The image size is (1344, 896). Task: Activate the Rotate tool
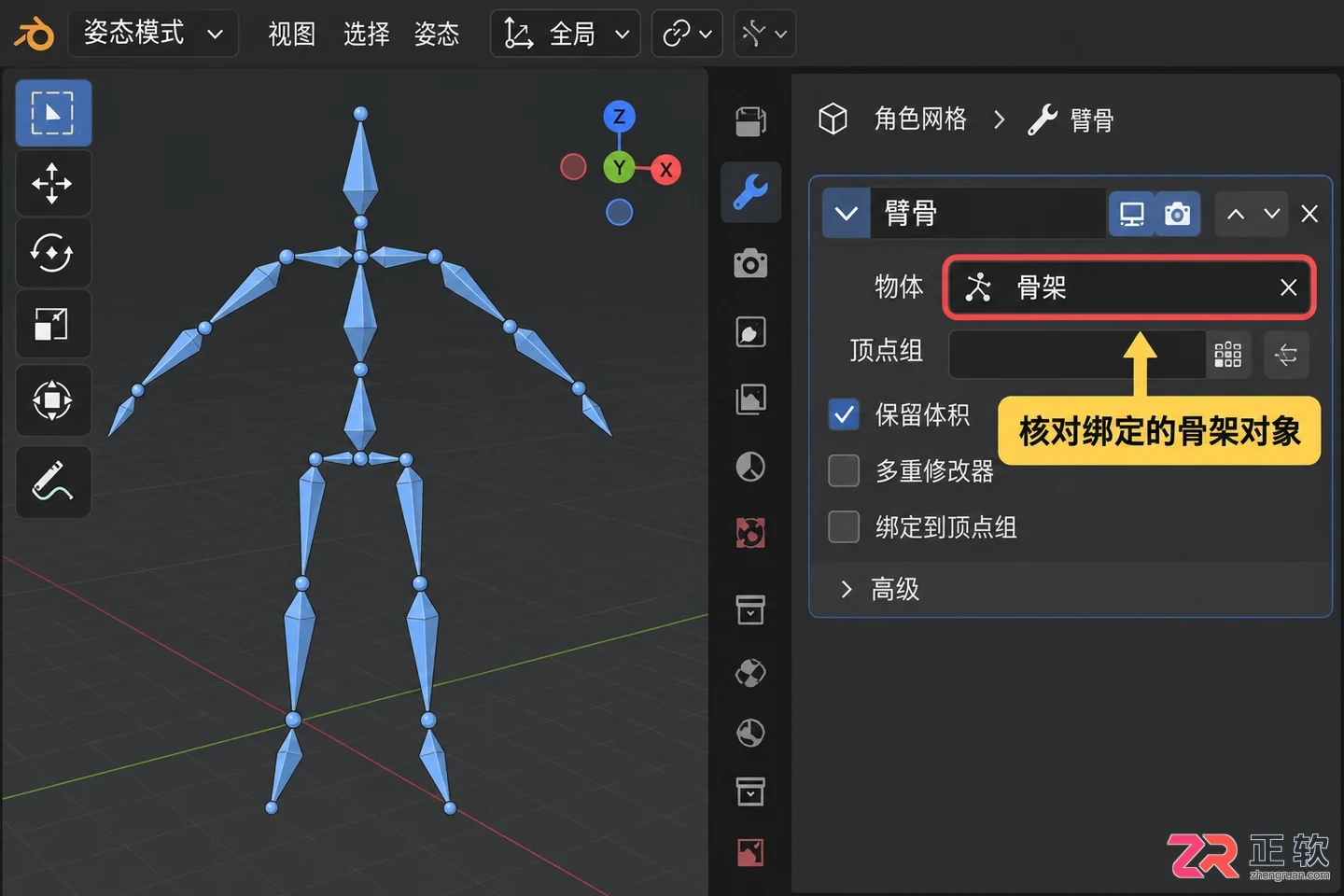[x=53, y=253]
